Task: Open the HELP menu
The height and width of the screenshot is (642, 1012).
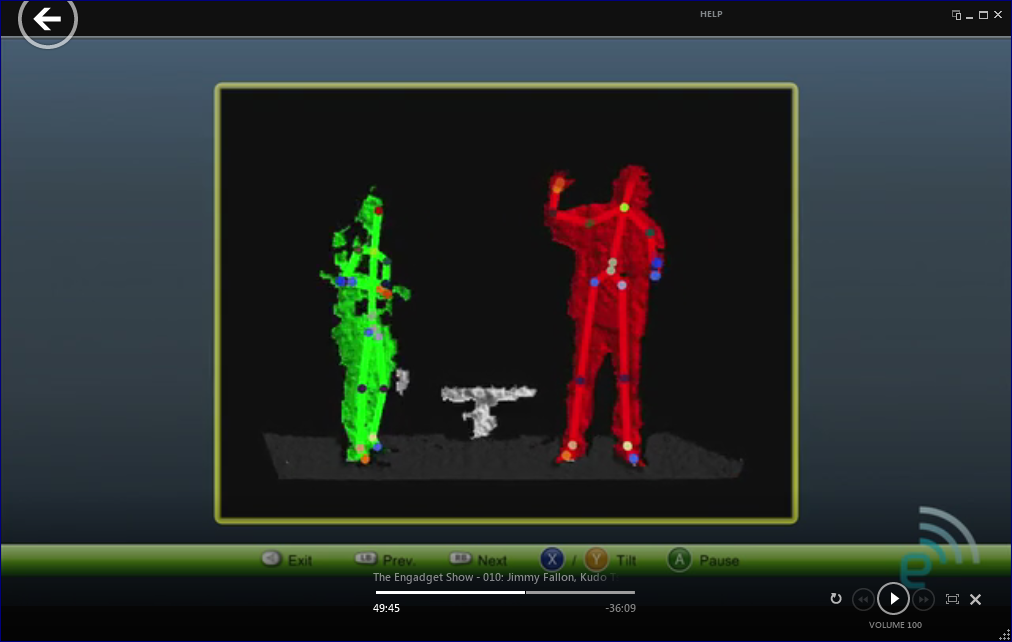Action: 711,14
